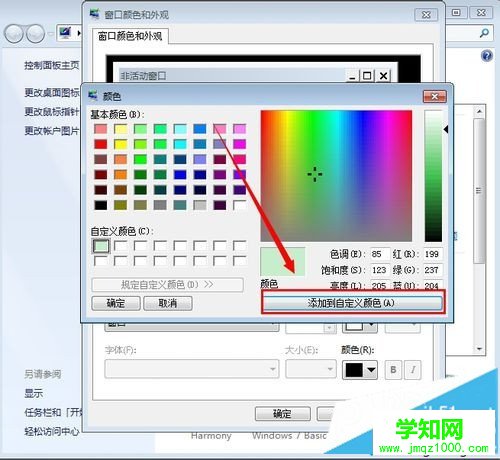Select the second empty custom color slot
The height and width of the screenshot is (460, 500).
click(x=121, y=246)
